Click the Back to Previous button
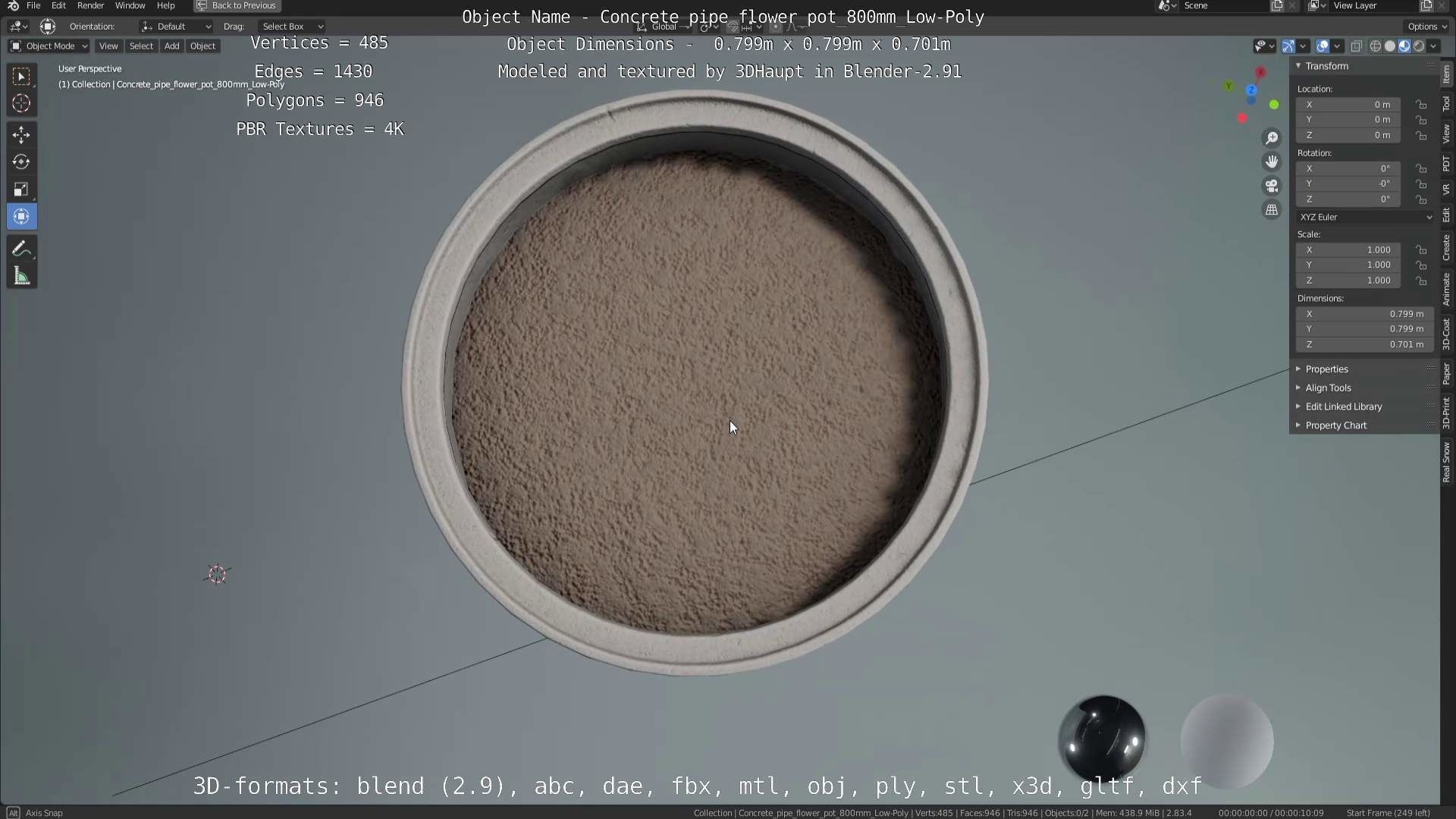Viewport: 1456px width, 819px height. click(x=236, y=5)
